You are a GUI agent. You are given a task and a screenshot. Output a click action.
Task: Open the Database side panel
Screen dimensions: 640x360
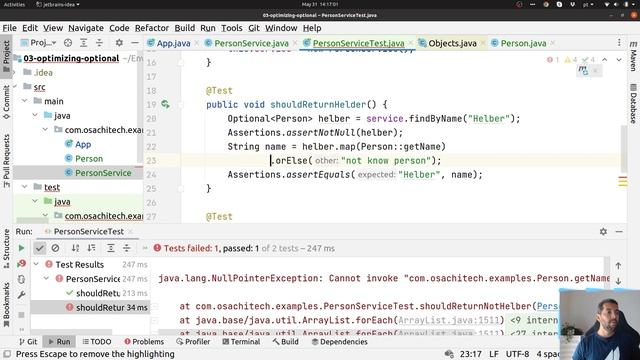(633, 103)
